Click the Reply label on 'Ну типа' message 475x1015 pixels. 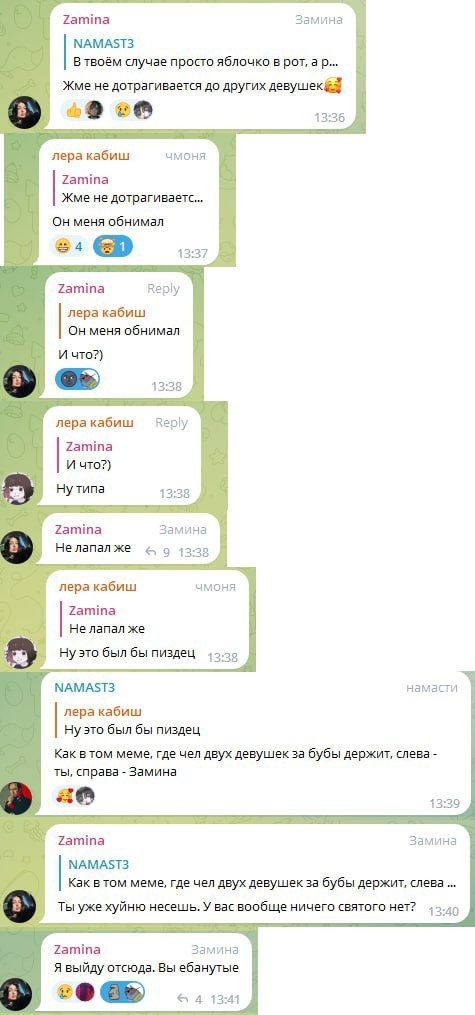pos(171,423)
